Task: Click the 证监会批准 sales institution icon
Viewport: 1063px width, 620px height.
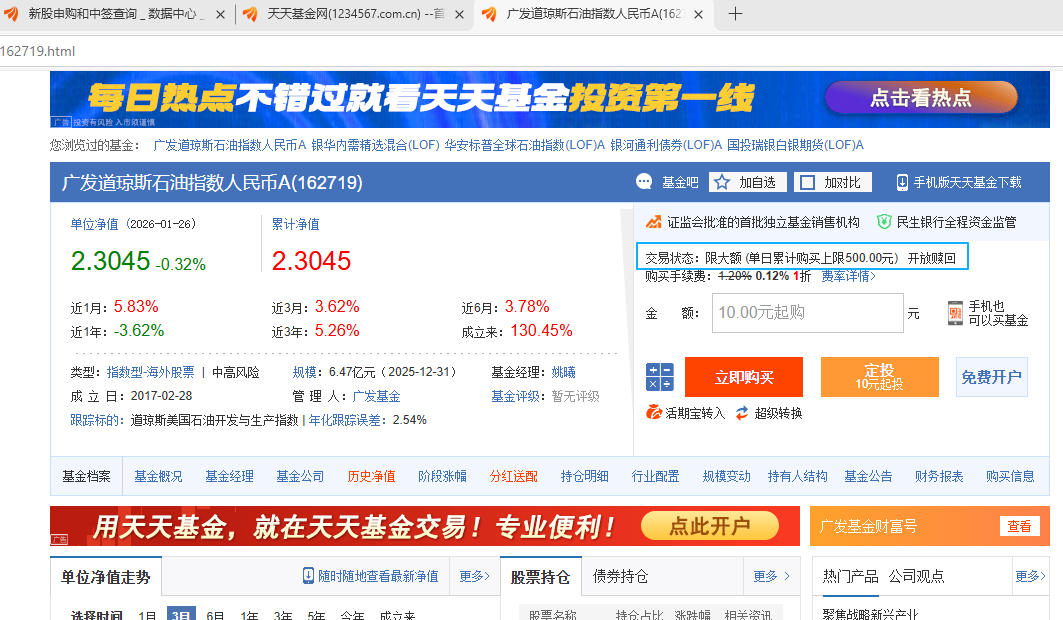Action: click(x=653, y=222)
